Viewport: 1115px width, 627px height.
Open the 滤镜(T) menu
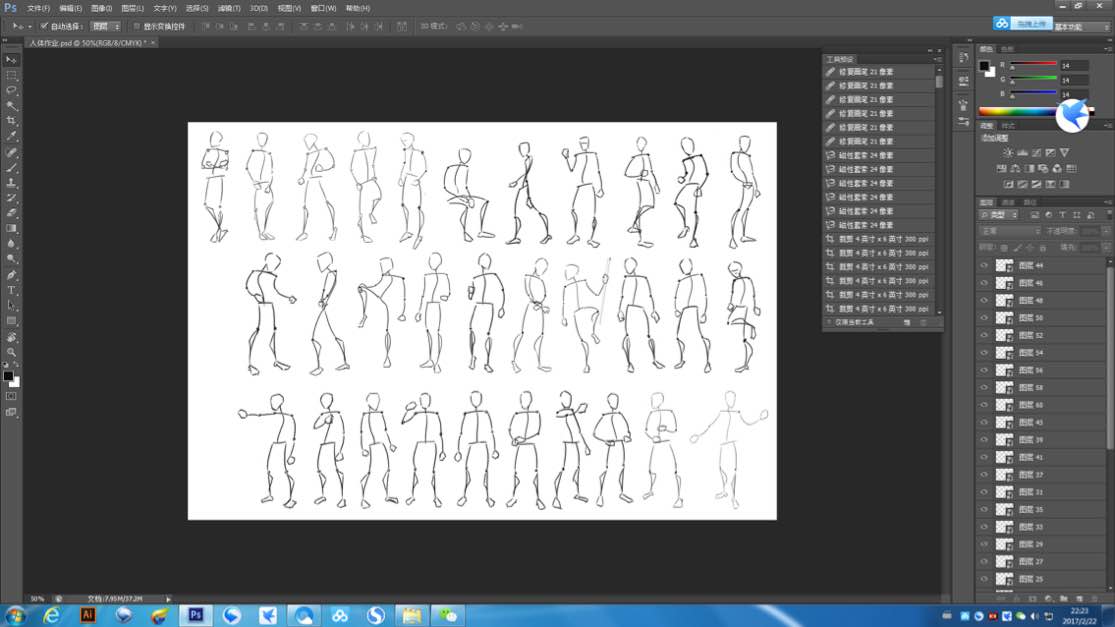[228, 8]
